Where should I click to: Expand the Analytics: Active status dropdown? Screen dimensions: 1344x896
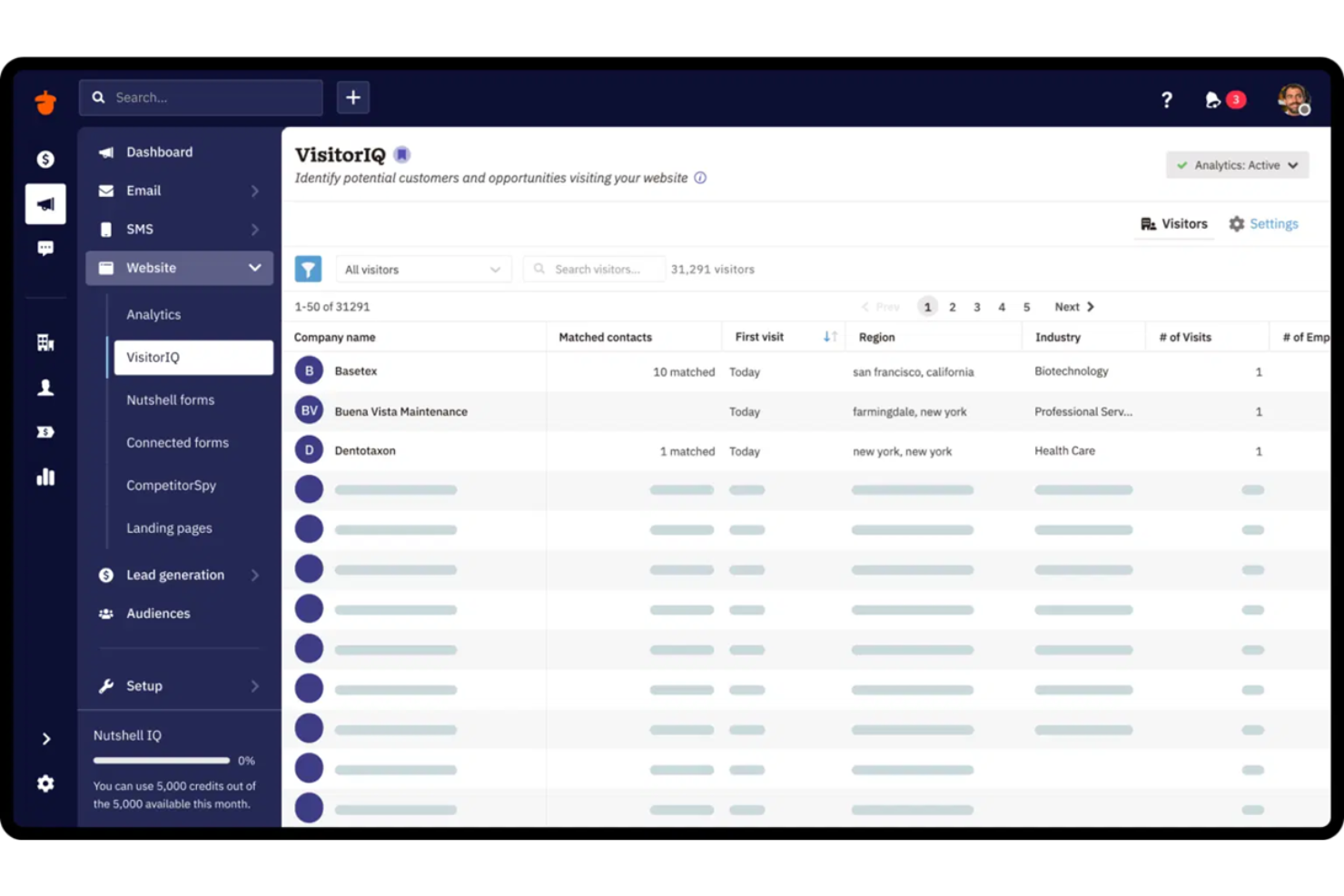pyautogui.click(x=1237, y=164)
